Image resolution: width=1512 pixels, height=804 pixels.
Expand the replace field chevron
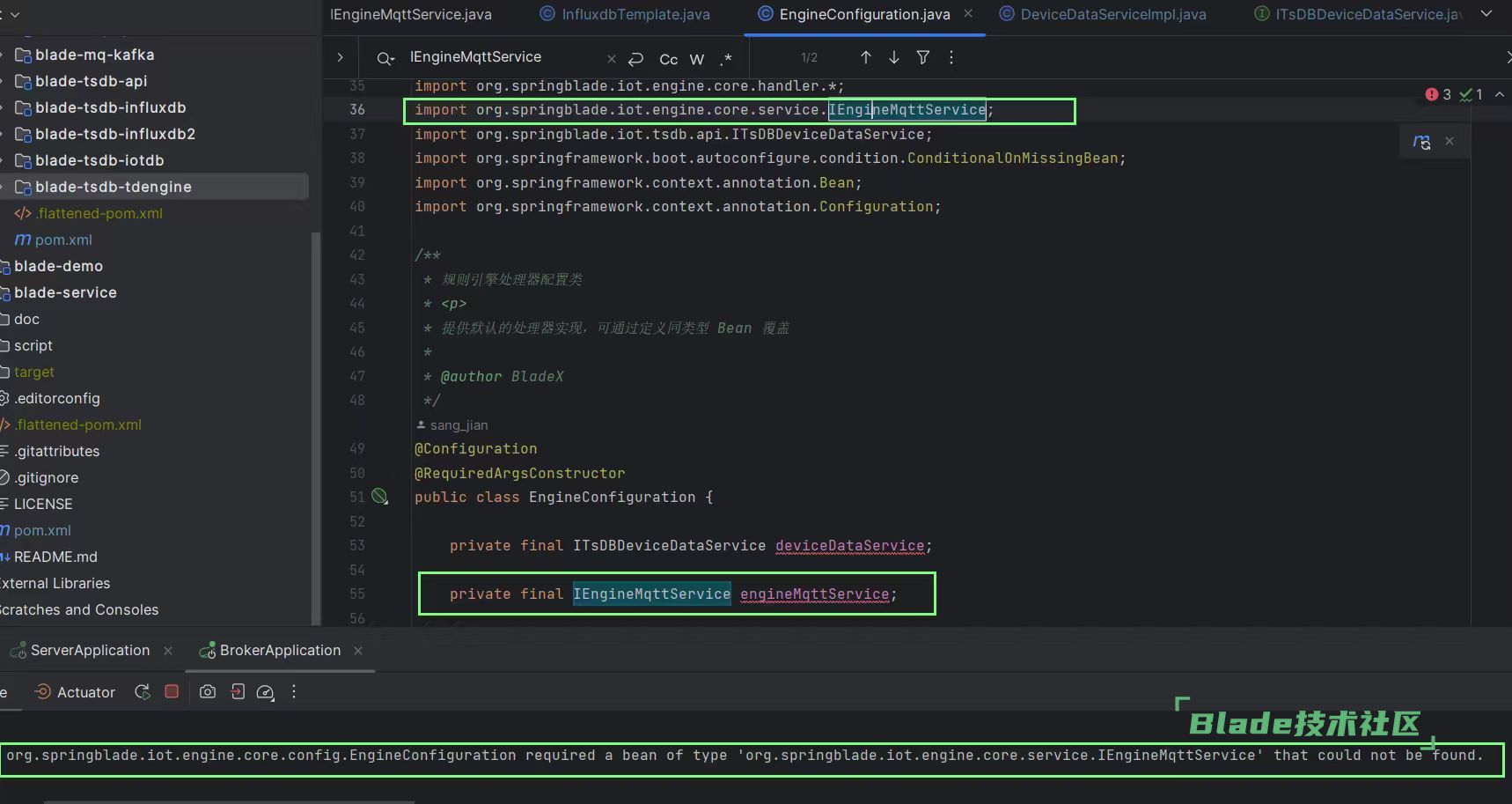pyautogui.click(x=340, y=57)
